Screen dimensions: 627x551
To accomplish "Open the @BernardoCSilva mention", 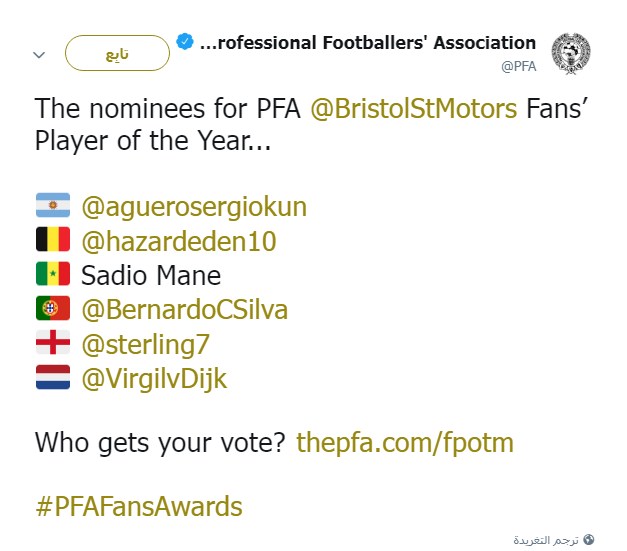I will pyautogui.click(x=184, y=310).
